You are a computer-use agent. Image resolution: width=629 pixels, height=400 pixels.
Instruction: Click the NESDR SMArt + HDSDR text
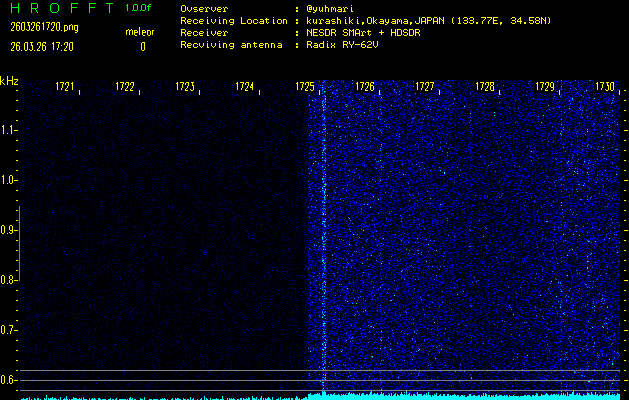(363, 33)
